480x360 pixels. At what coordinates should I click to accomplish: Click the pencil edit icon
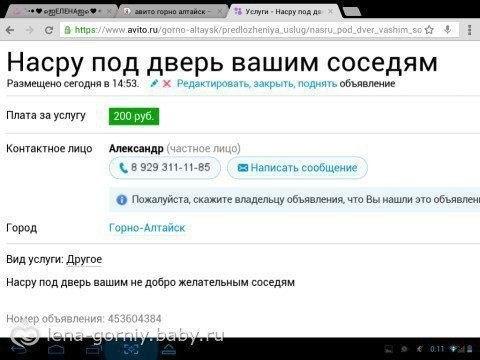tap(154, 83)
